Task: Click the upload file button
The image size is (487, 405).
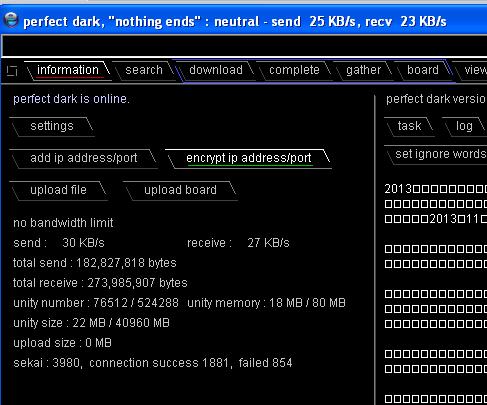Action: point(58,190)
